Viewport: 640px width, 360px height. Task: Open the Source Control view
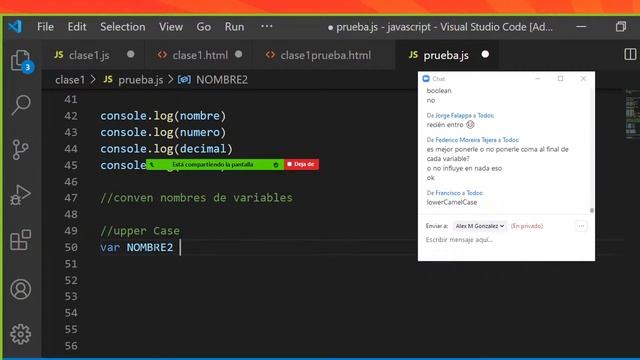tap(20, 149)
